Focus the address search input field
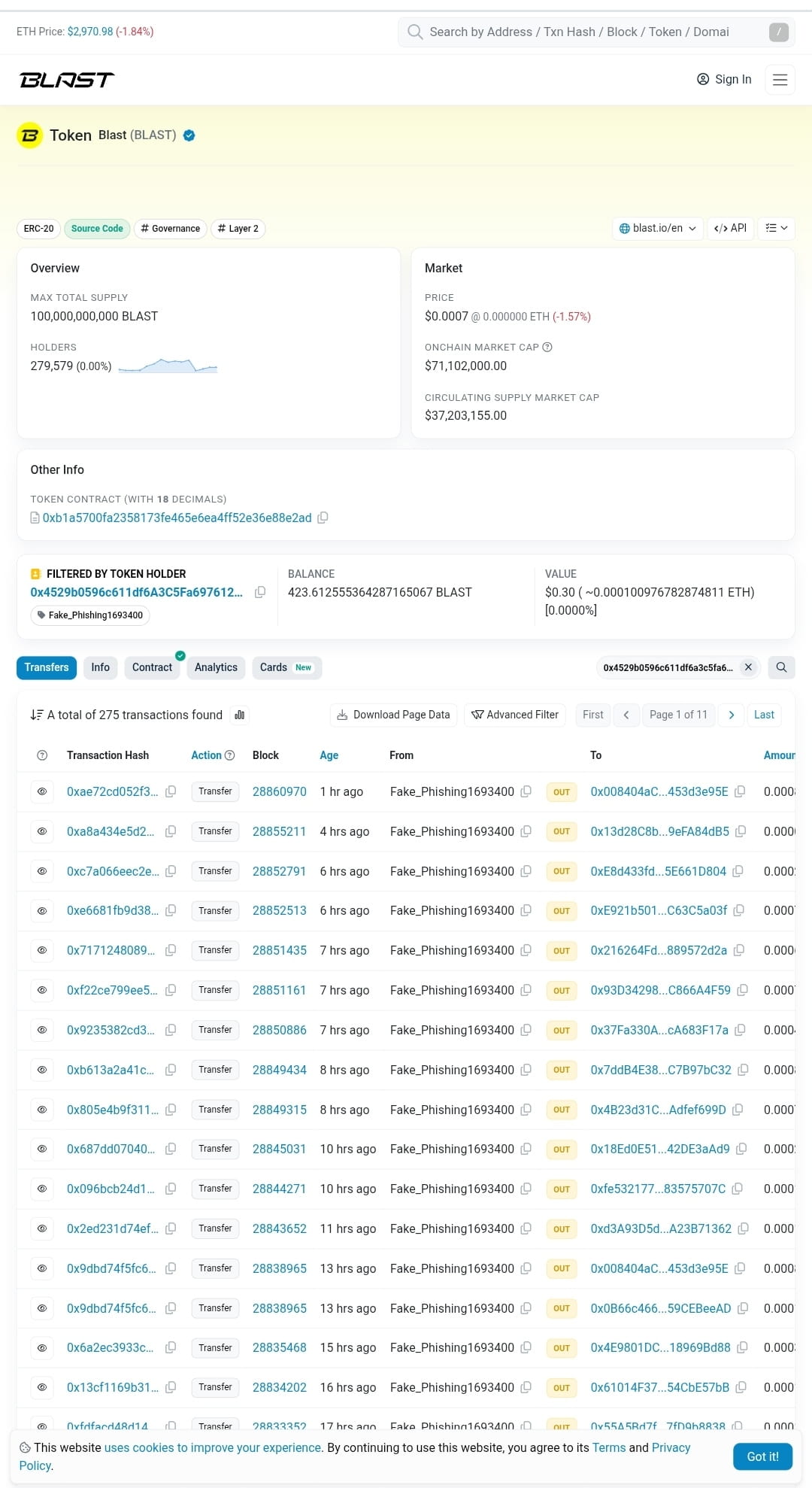Image resolution: width=812 pixels, height=1488 pixels. pos(596,32)
